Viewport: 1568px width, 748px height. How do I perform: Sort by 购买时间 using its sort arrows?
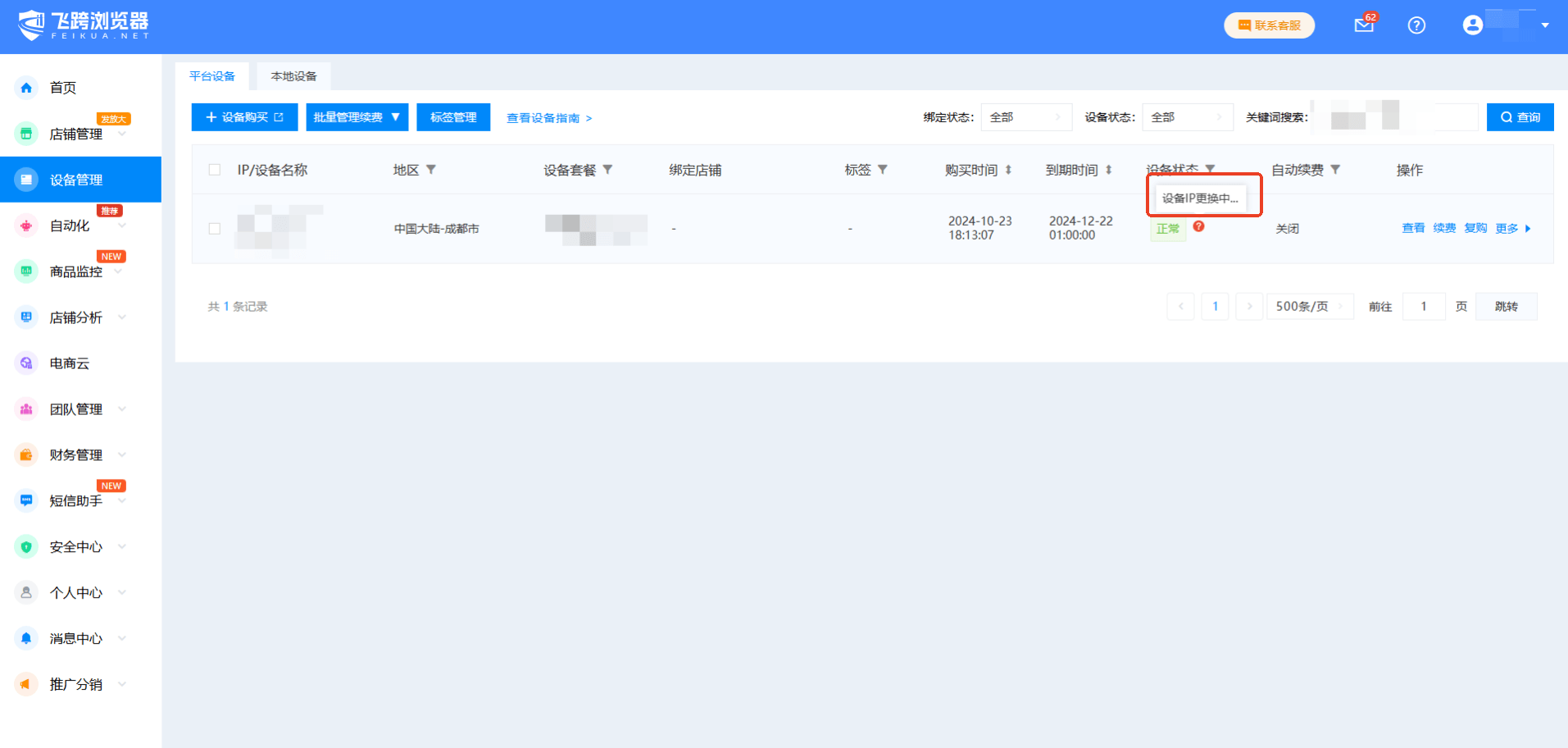1008,169
